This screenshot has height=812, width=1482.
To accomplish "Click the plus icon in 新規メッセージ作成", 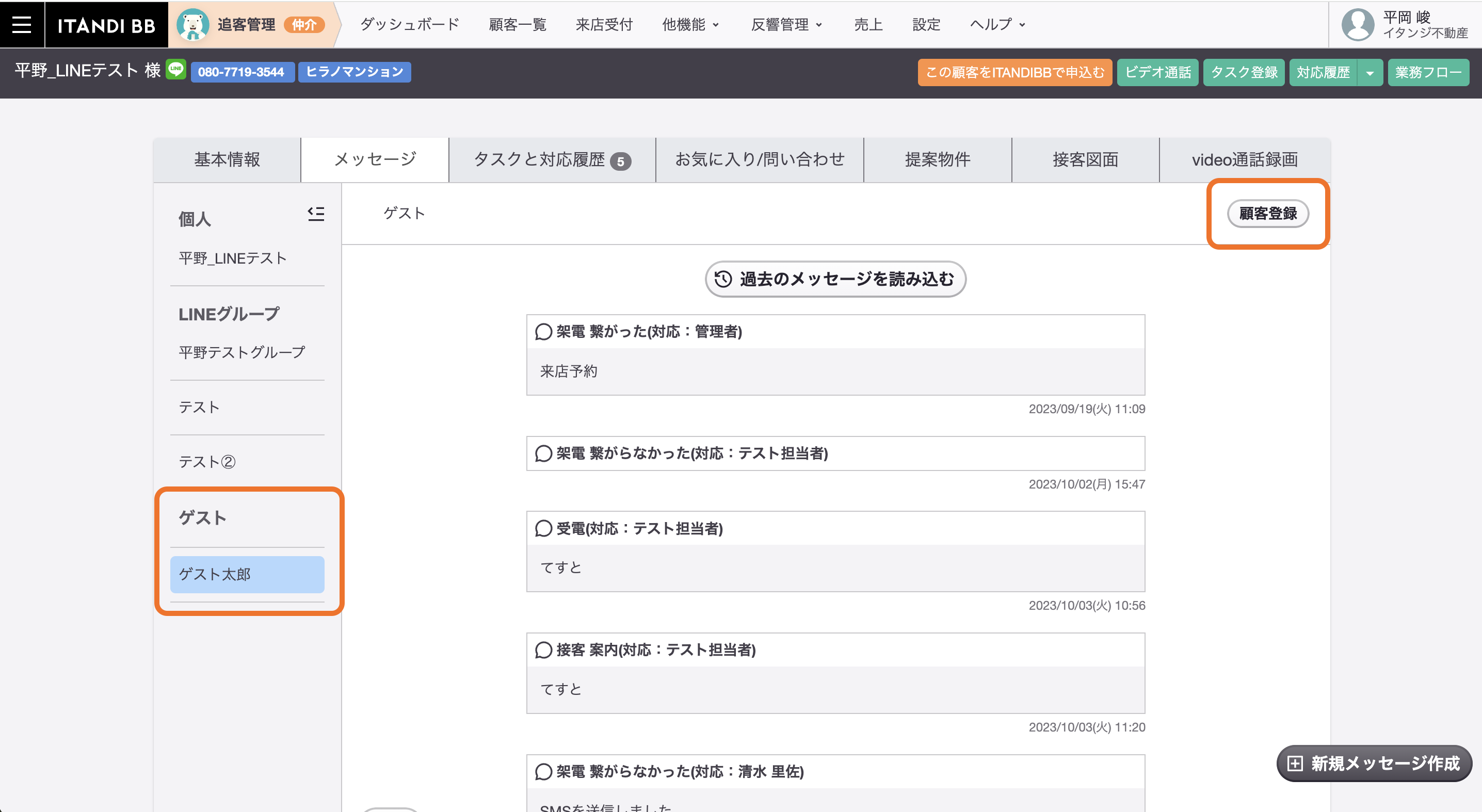I will 1295,764.
